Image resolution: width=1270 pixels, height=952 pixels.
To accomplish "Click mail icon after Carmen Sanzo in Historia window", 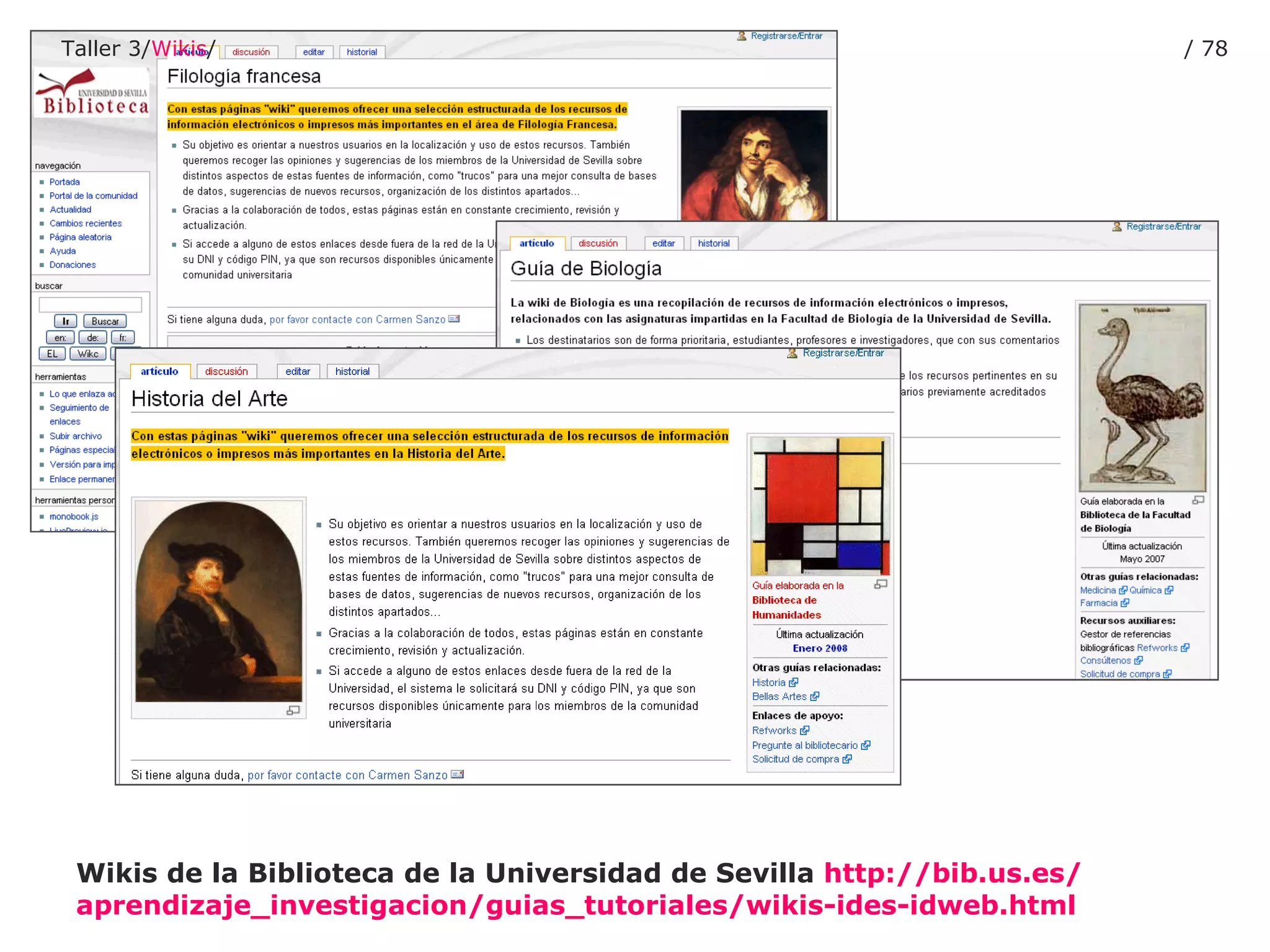I will 457,774.
